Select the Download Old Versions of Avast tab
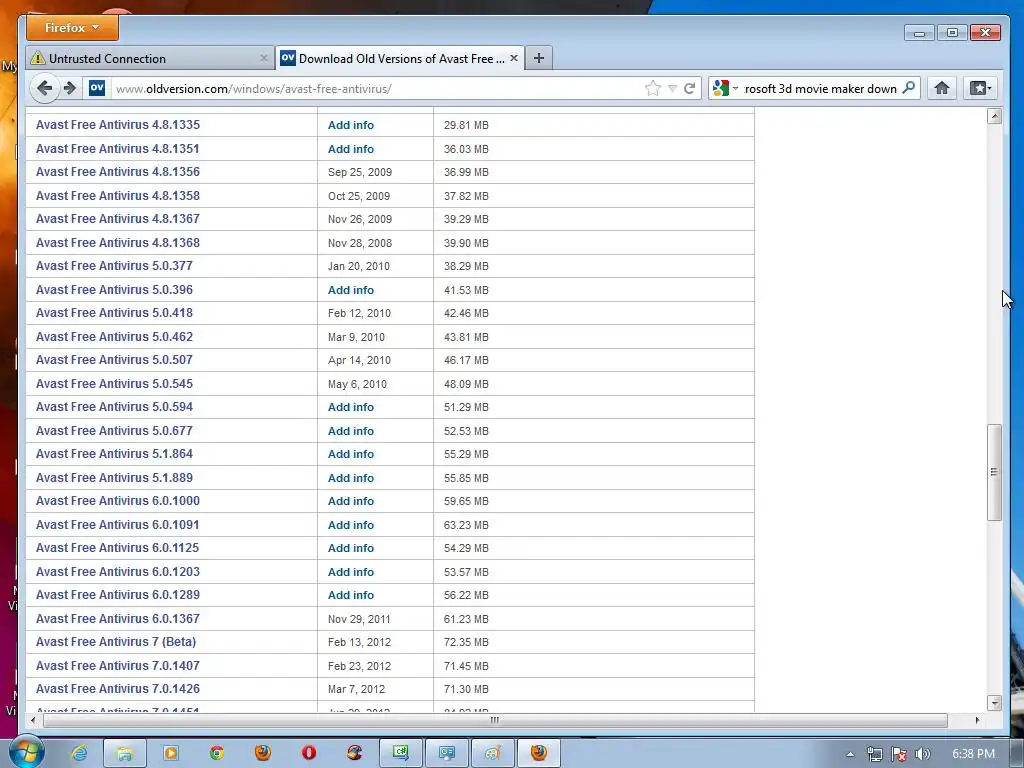 400,58
